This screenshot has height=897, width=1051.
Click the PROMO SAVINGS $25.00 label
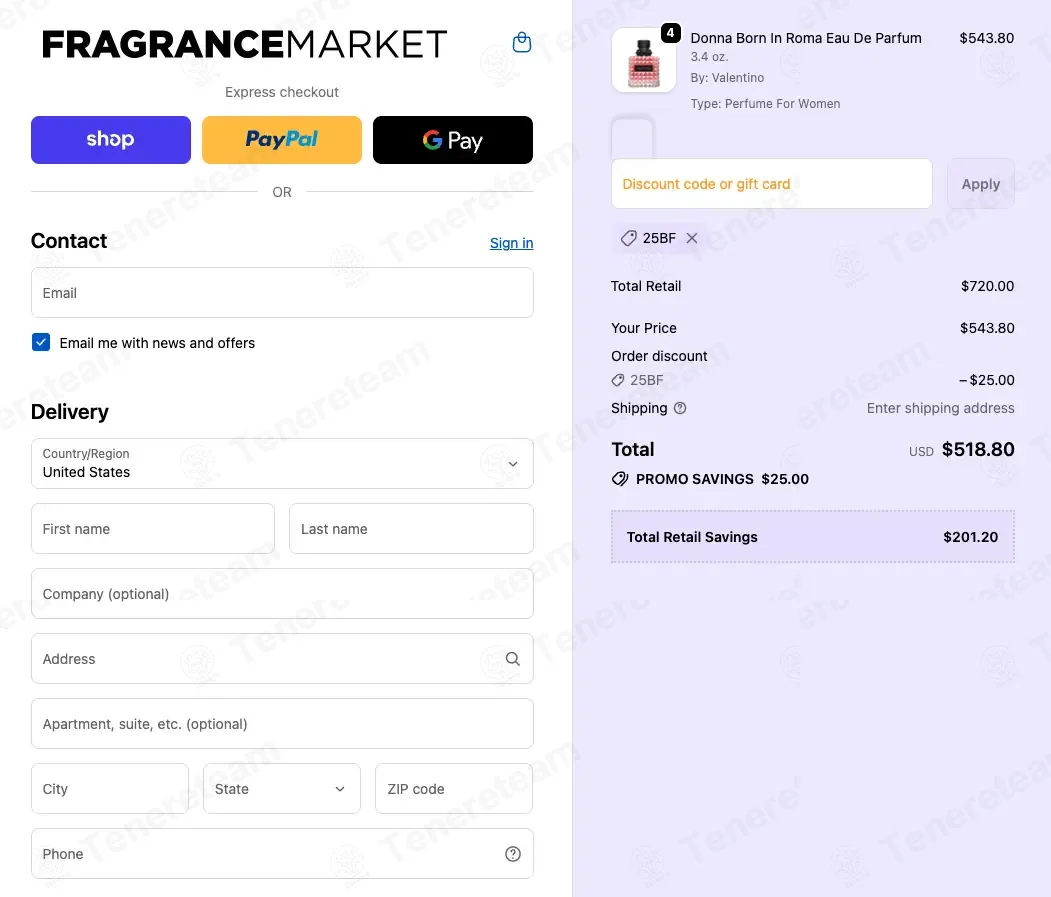[x=722, y=479]
